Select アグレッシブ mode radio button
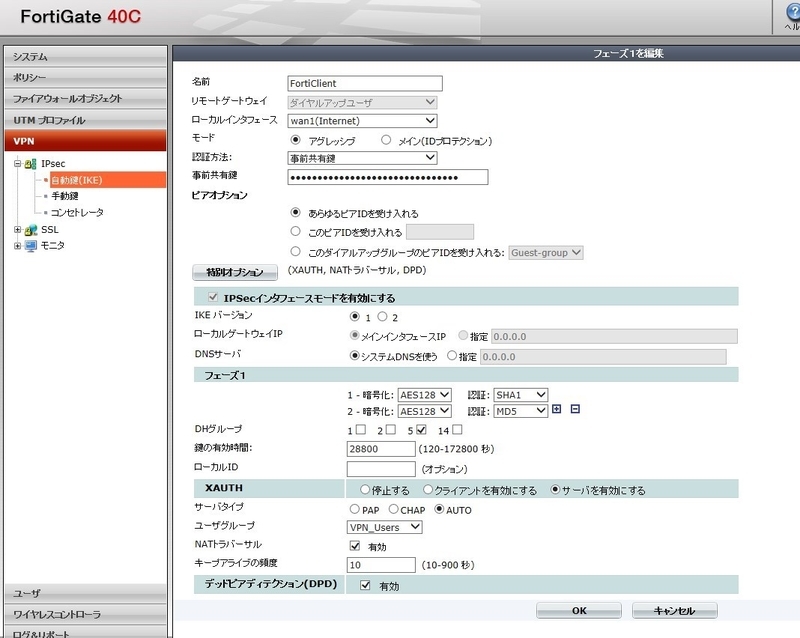Screen dimensions: 800x638 (x=295, y=139)
